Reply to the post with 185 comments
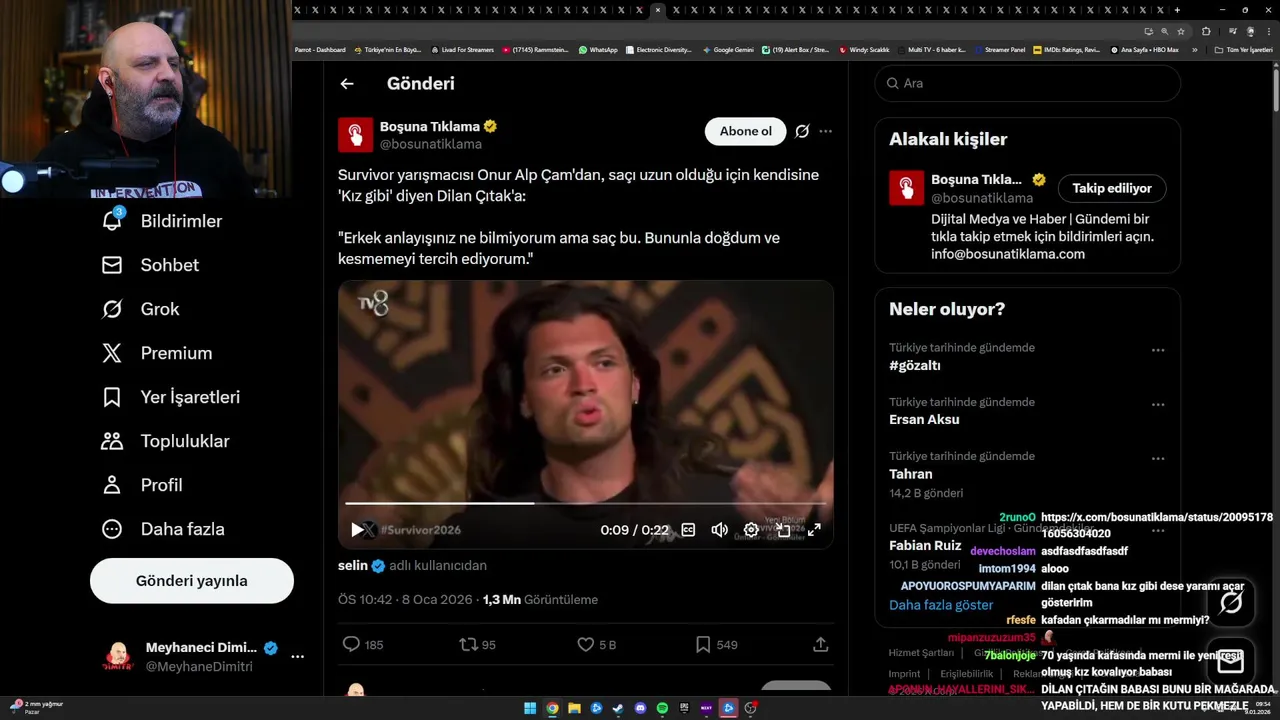The height and width of the screenshot is (720, 1280). coord(363,645)
